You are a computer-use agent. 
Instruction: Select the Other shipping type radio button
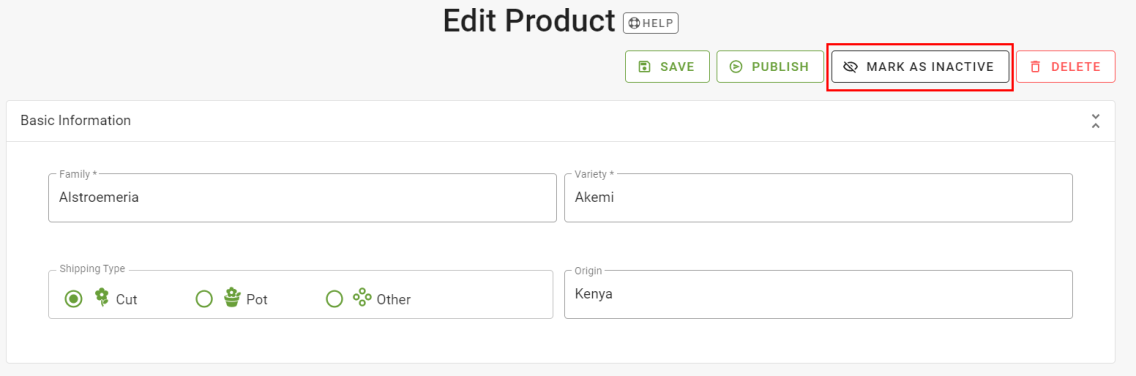(x=334, y=298)
